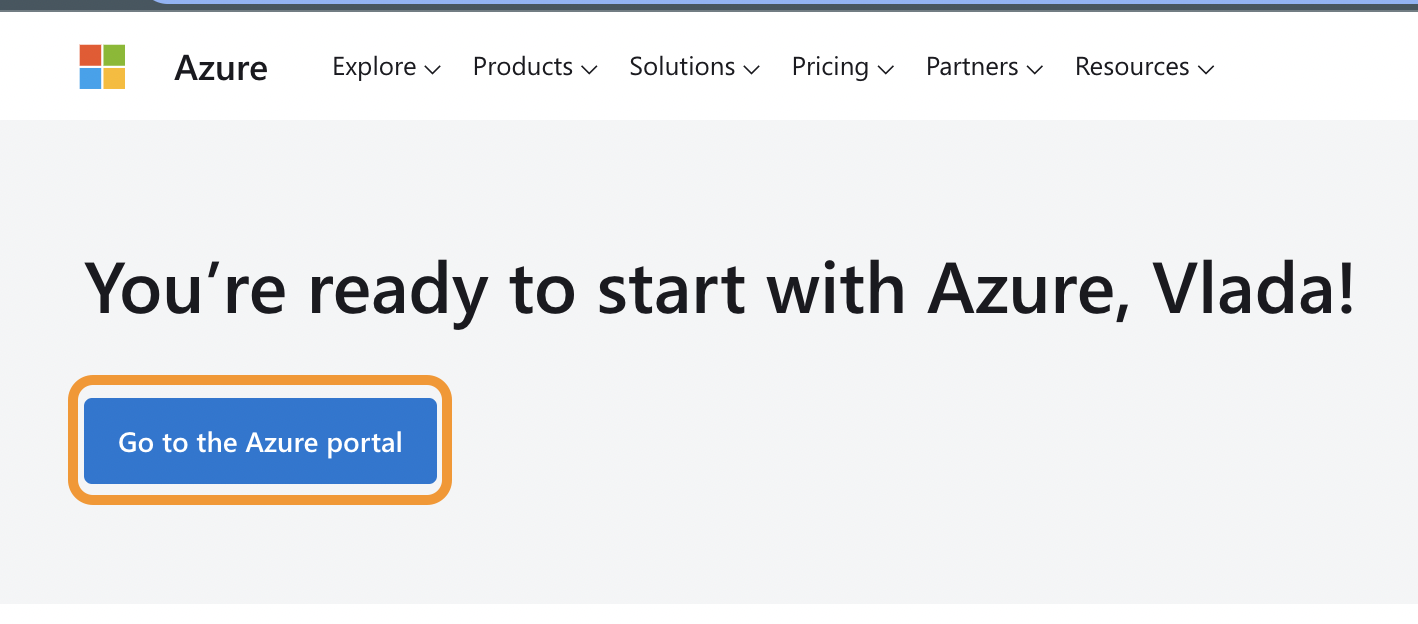This screenshot has height=624, width=1418.
Task: Click the red square of the Microsoft logo
Action: tap(90, 55)
